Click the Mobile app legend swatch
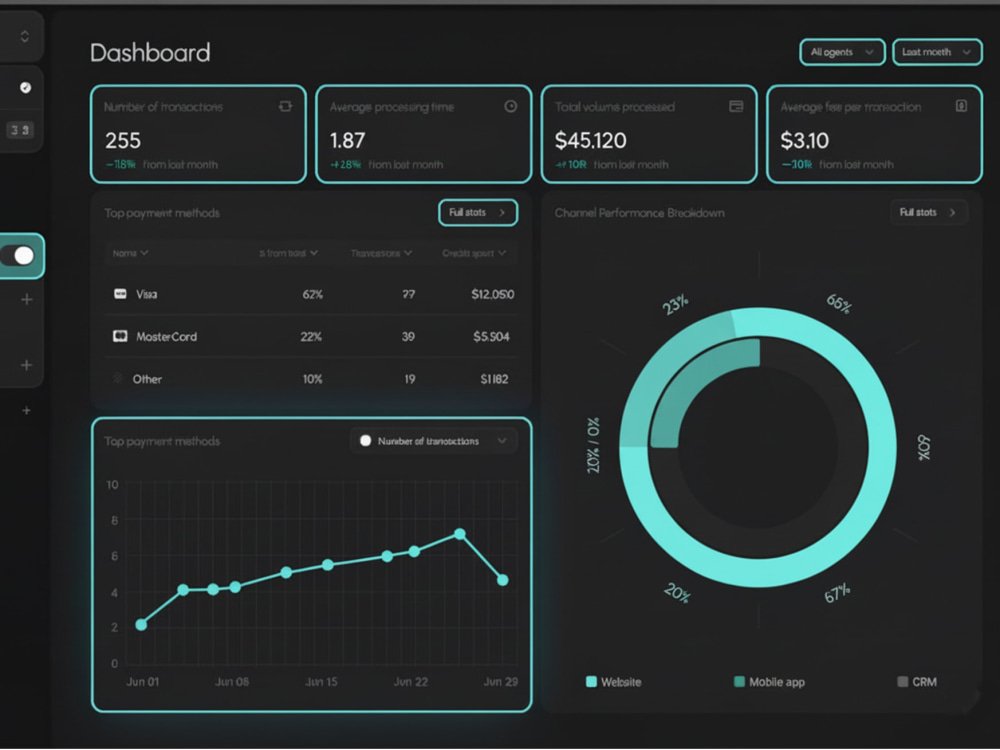This screenshot has width=1000, height=750. click(739, 681)
